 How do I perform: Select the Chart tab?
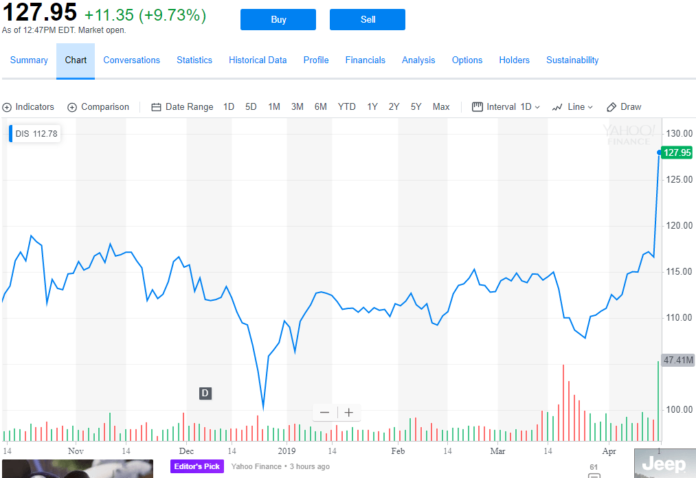(75, 60)
